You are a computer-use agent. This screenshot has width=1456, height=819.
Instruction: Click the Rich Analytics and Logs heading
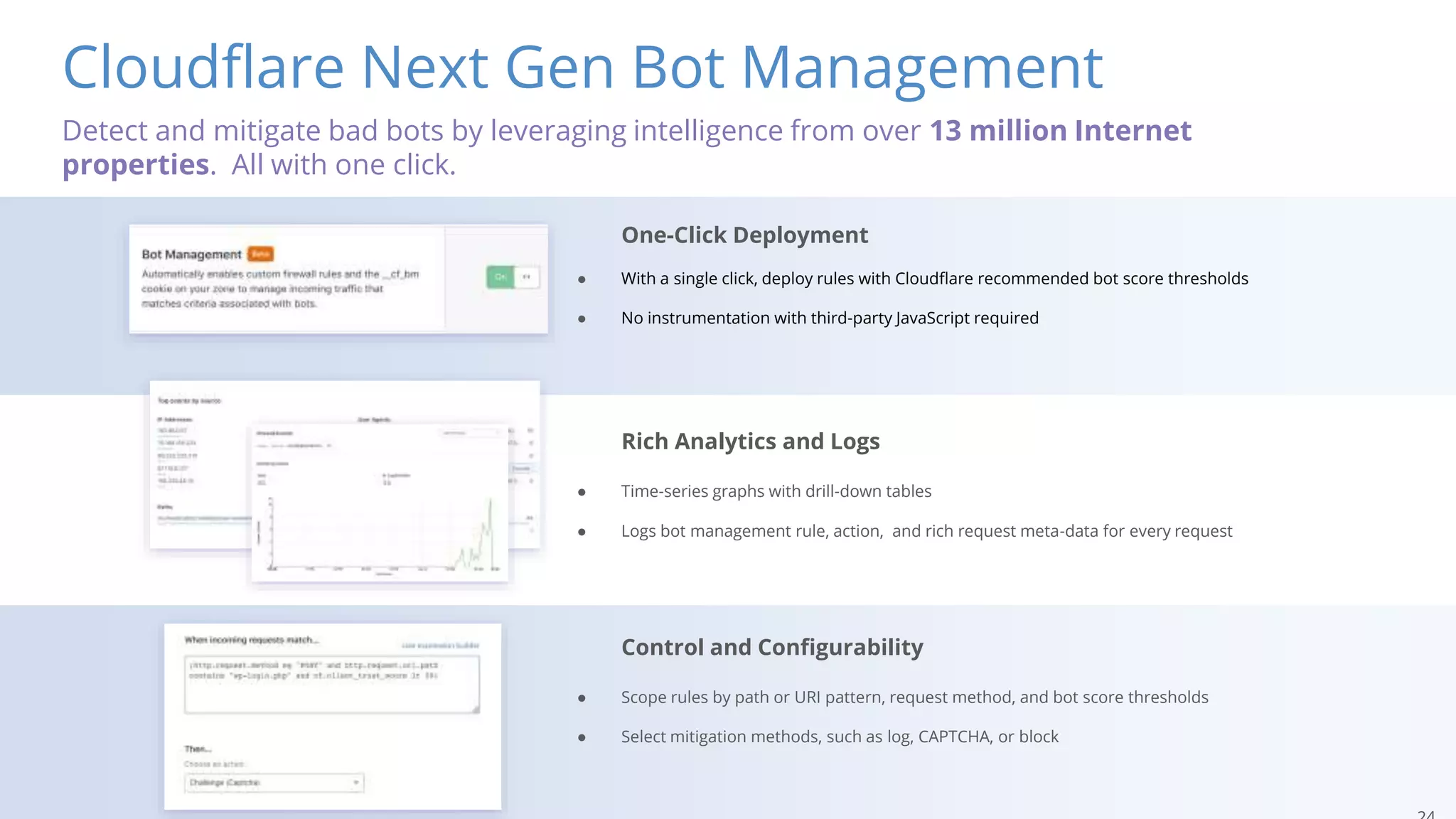click(x=750, y=441)
